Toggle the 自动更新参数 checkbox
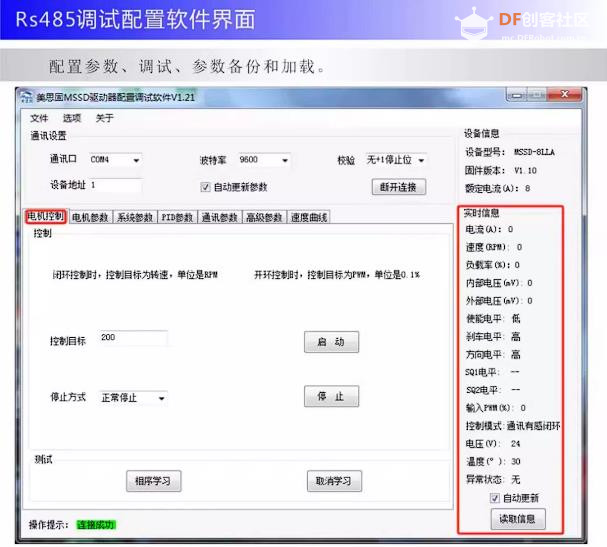This screenshot has width=607, height=547. click(205, 187)
